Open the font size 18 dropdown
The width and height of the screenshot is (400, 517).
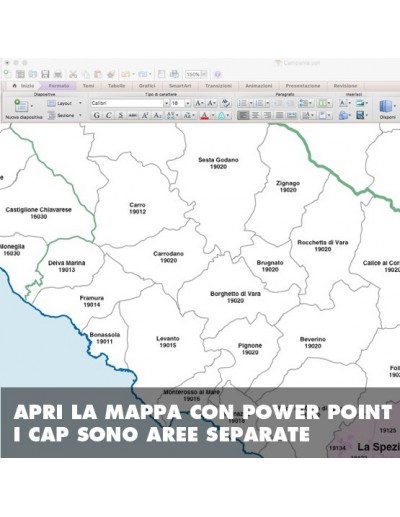pyautogui.click(x=188, y=103)
